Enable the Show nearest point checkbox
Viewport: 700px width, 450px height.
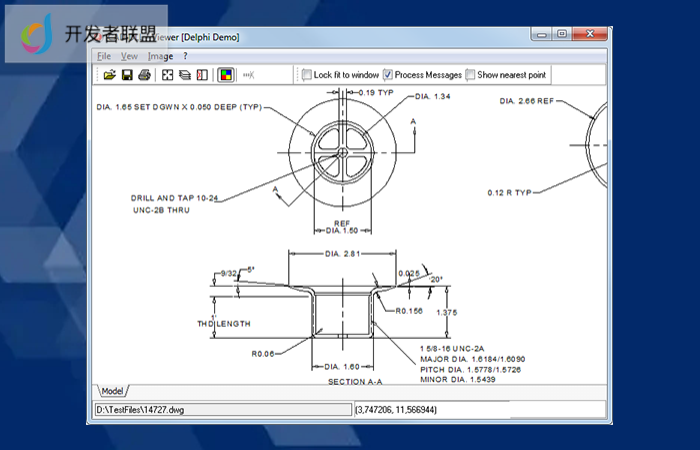469,75
